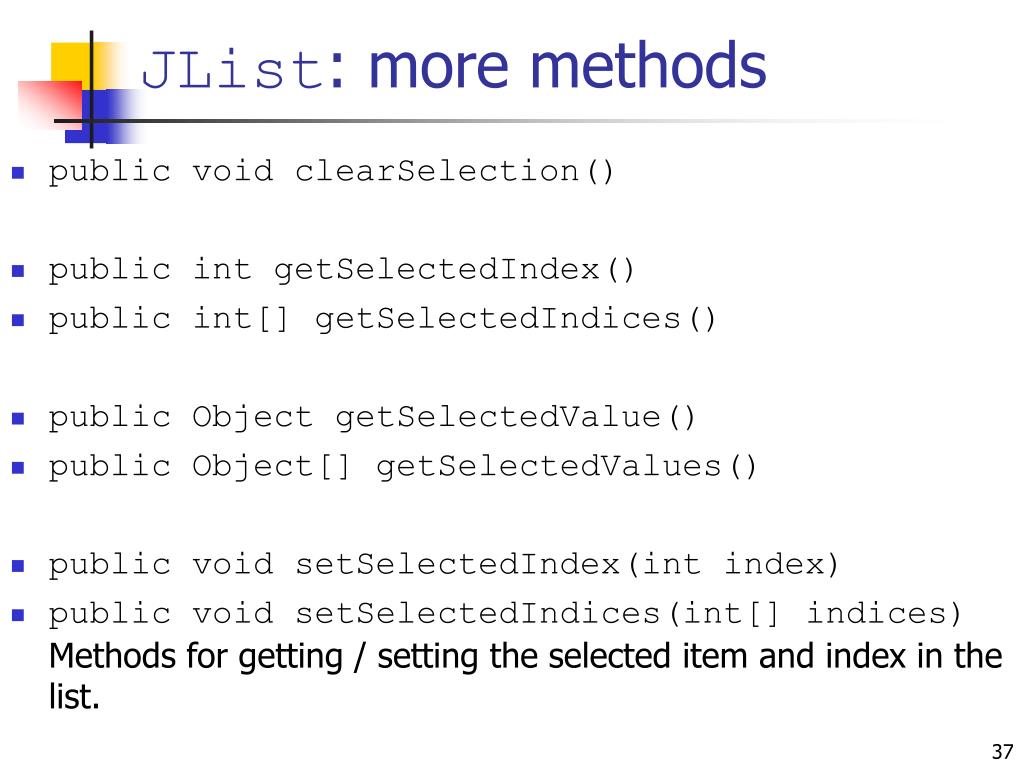1024x768 pixels.
Task: Click bullet marker beside getSelectedValue()
Action: pos(18,418)
